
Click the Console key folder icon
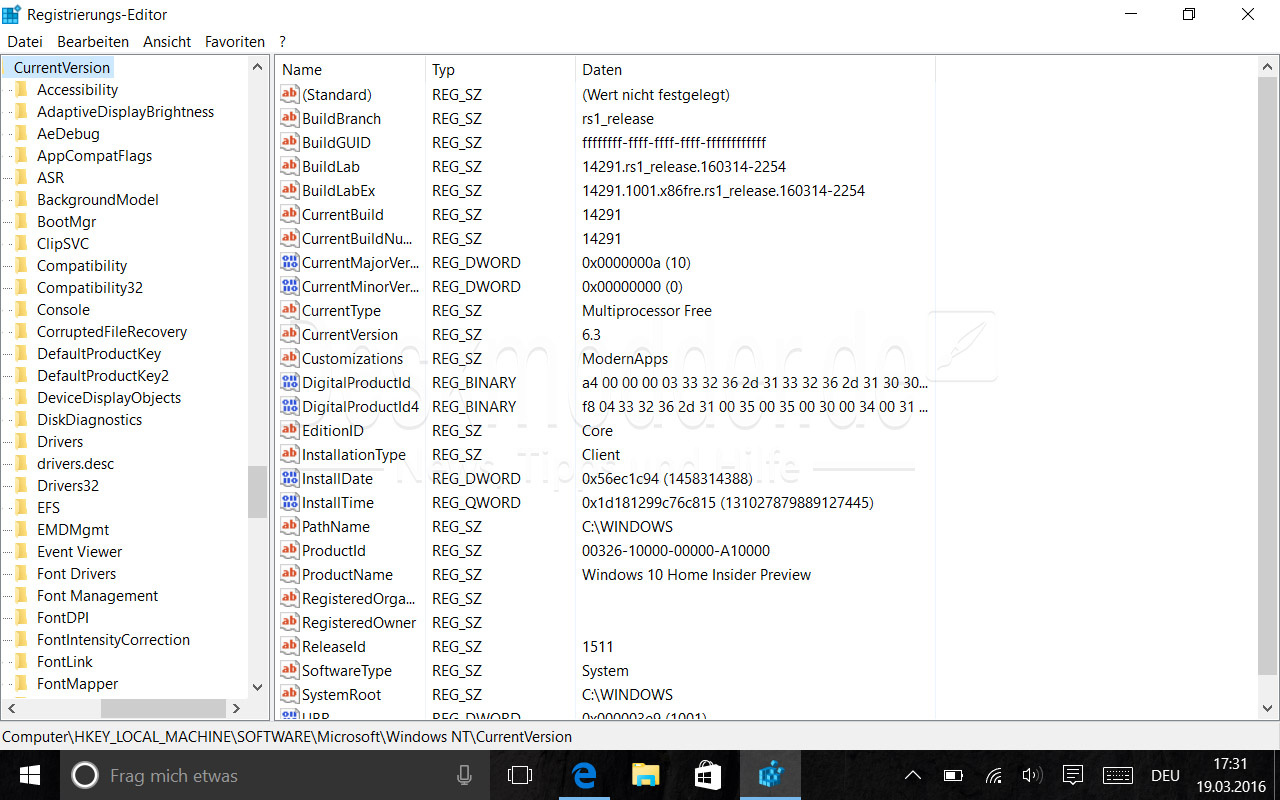coord(22,309)
